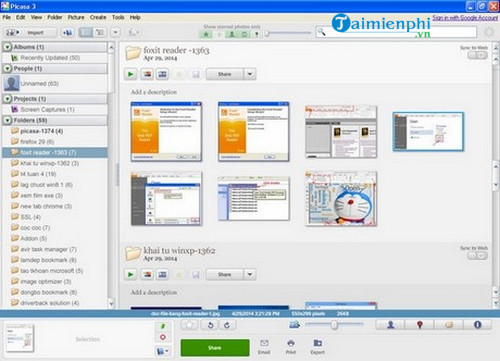This screenshot has height=361, width=500.
Task: Collapse the Albums (1) section
Action: [7, 47]
